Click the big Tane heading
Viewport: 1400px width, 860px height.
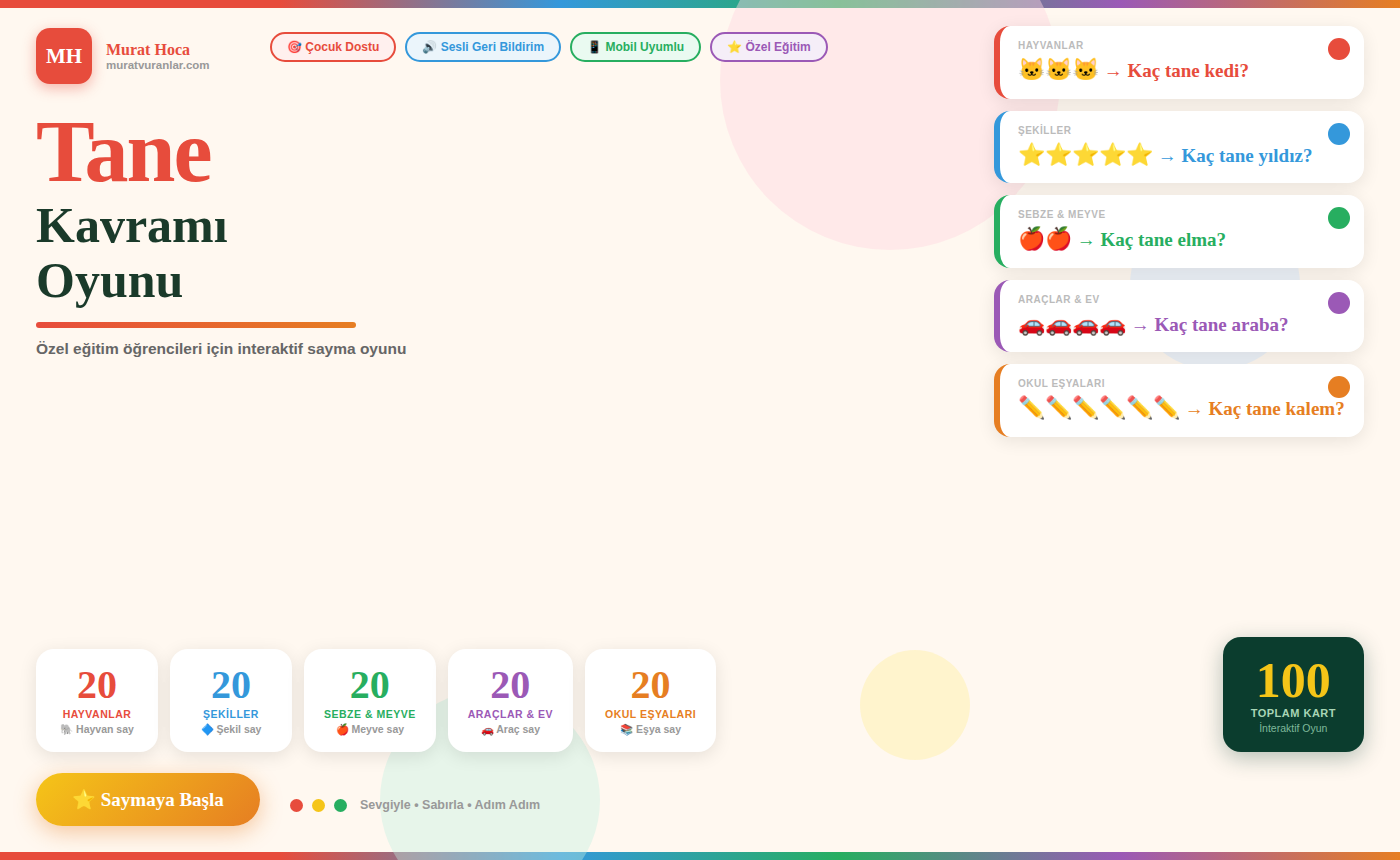123,153
